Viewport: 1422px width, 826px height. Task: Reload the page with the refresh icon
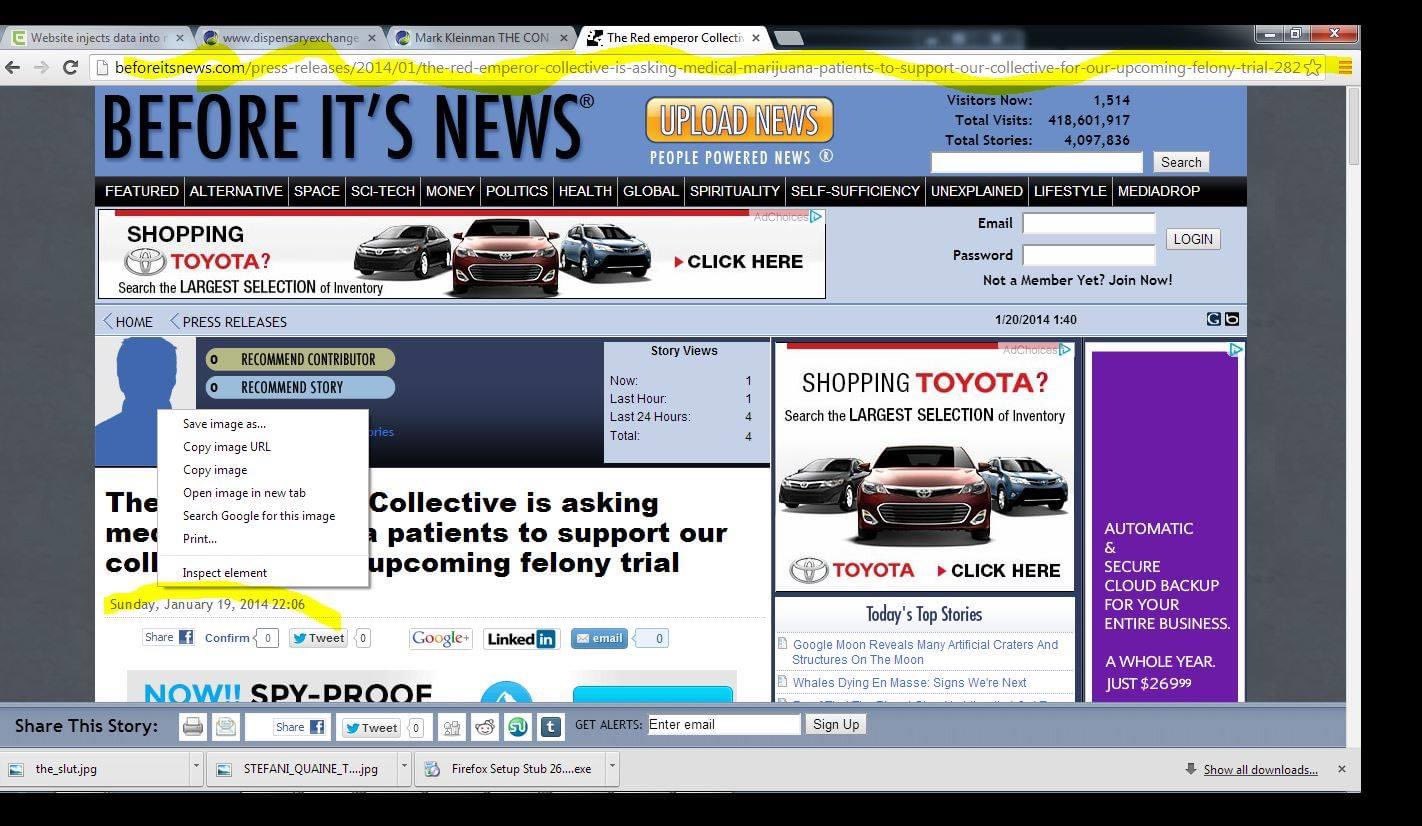point(70,68)
